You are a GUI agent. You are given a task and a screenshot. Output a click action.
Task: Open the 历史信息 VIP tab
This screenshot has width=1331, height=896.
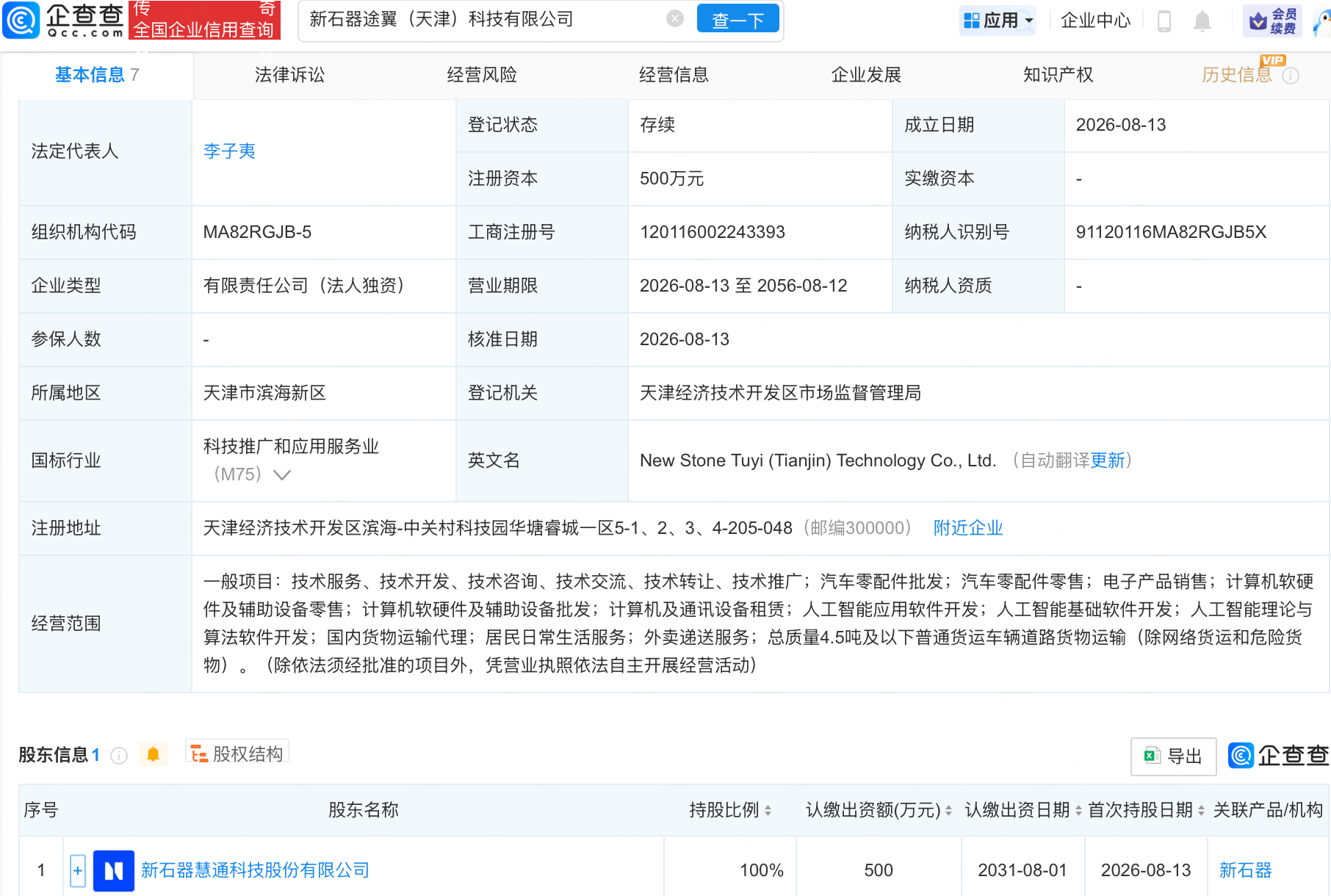pos(1237,75)
